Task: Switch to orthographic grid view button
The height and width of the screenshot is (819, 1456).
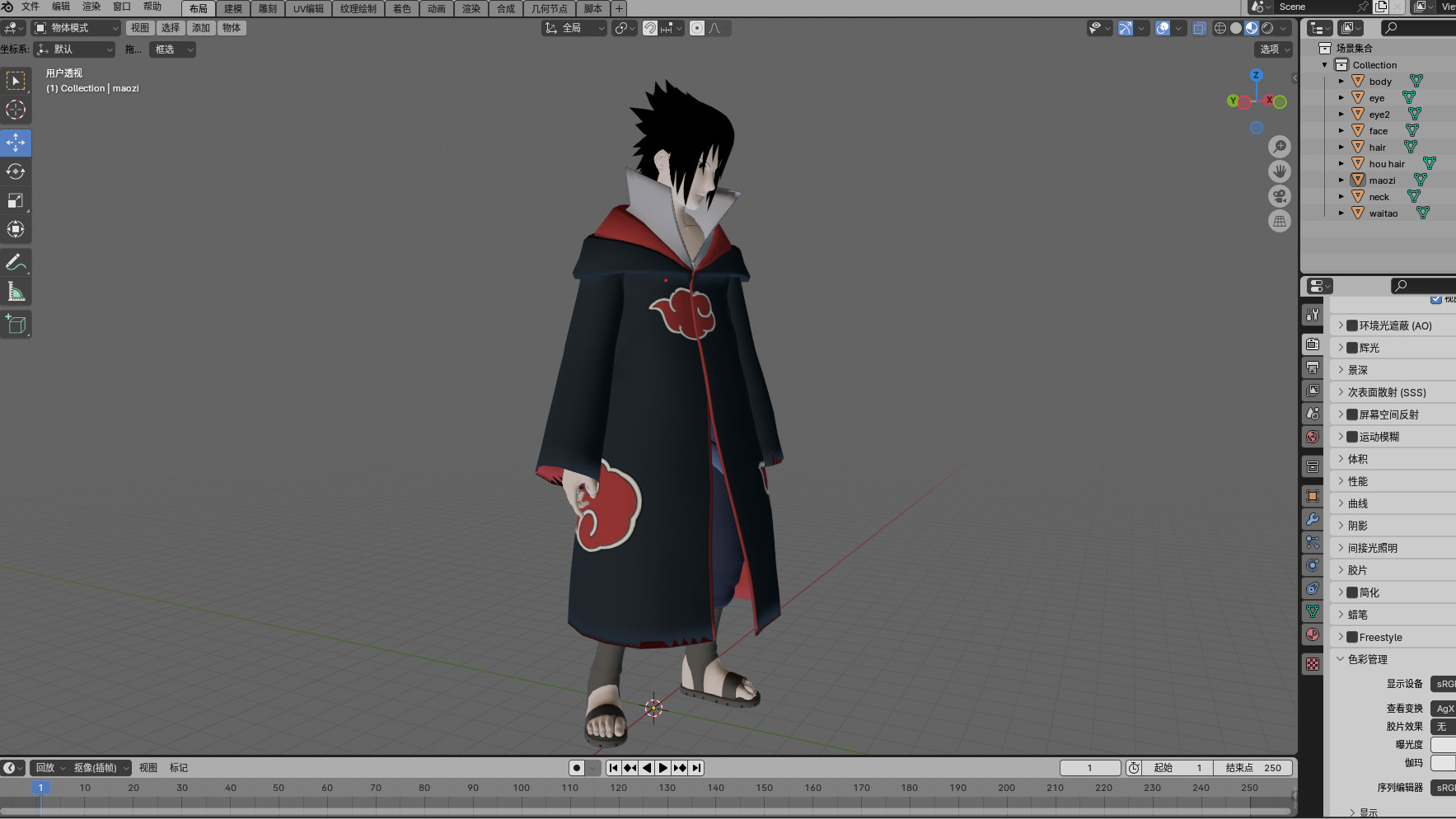Action: tap(1279, 221)
